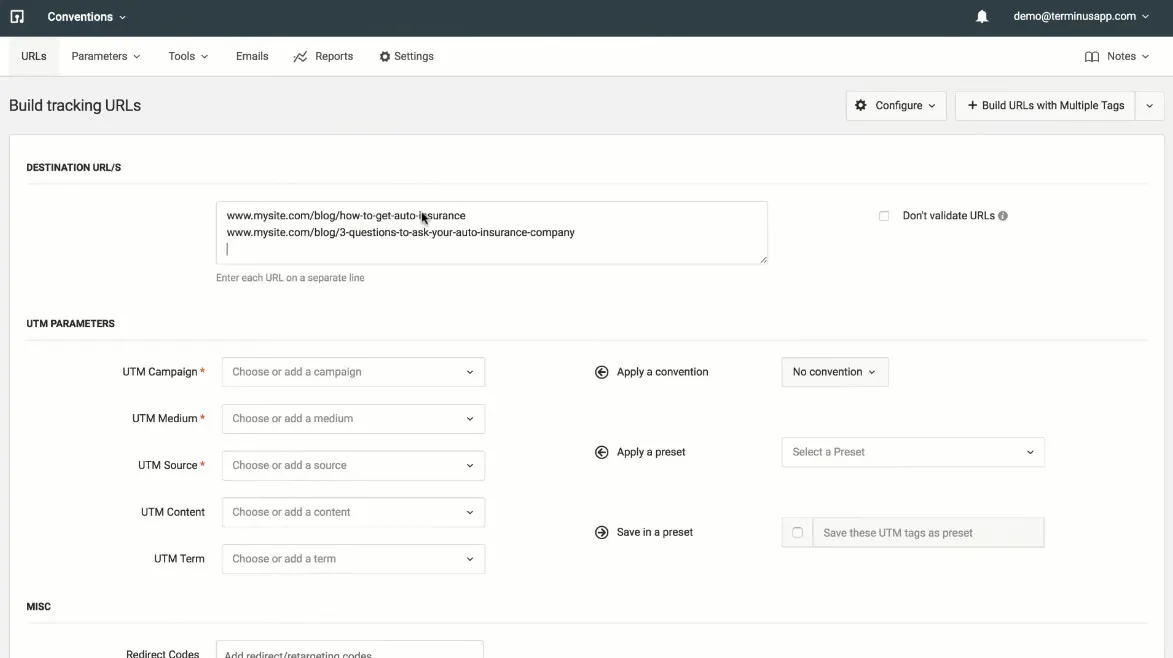Screen dimensions: 1173x658
Task: Open the notifications bell
Action: coord(982,17)
